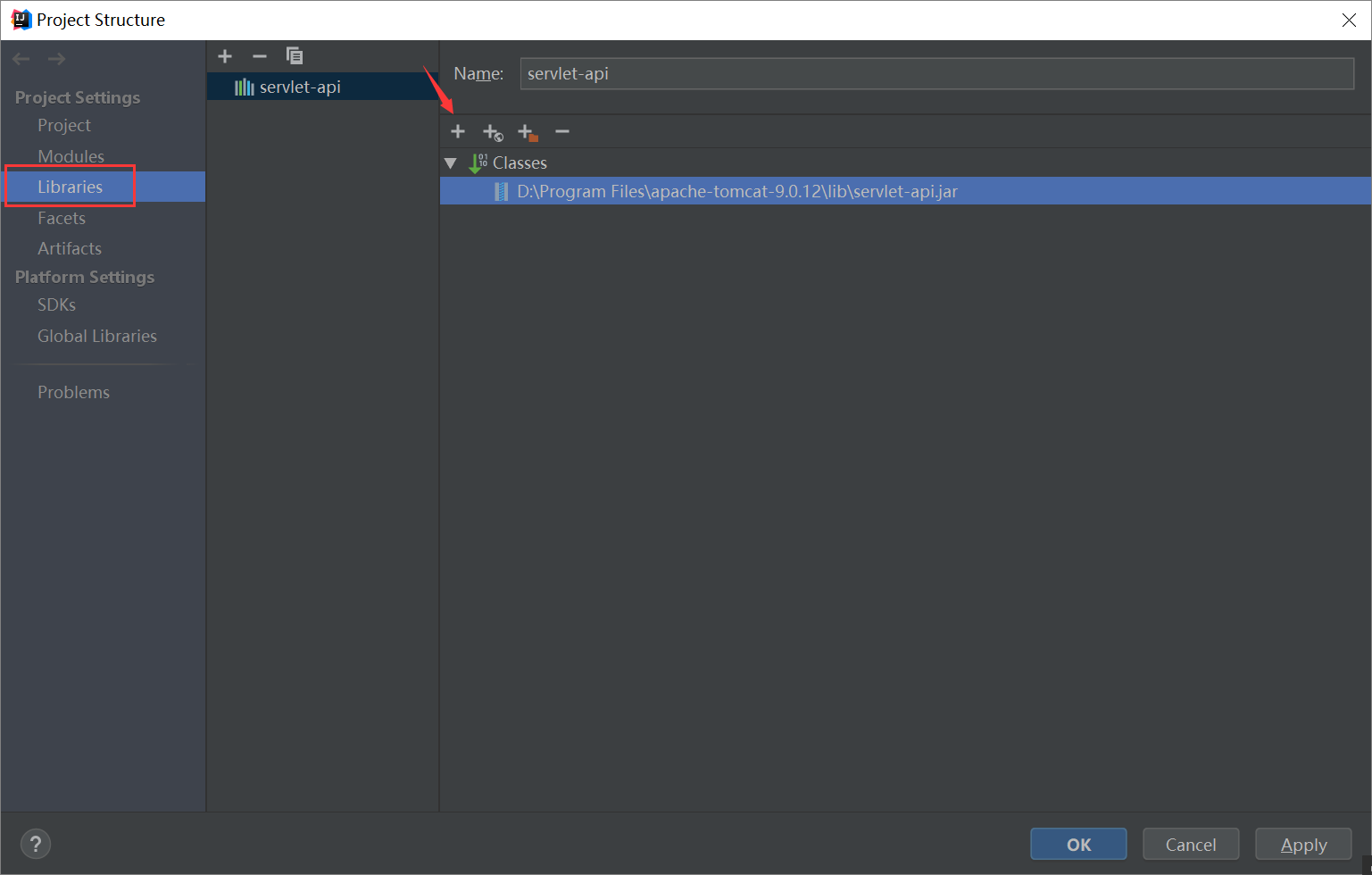Remove the servlet-api library using minus icon
The image size is (1372, 875).
pos(259,55)
